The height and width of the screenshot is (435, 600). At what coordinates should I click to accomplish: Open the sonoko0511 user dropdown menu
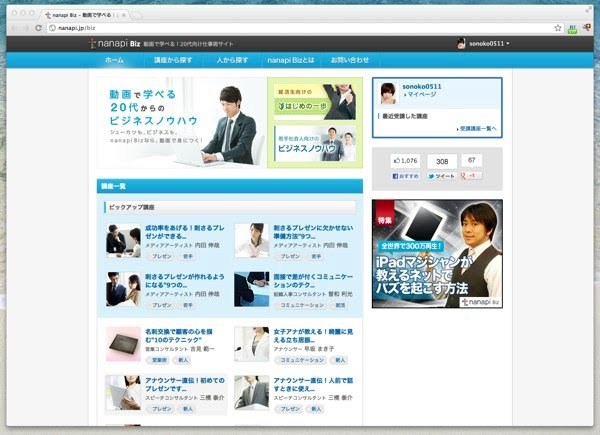point(484,43)
